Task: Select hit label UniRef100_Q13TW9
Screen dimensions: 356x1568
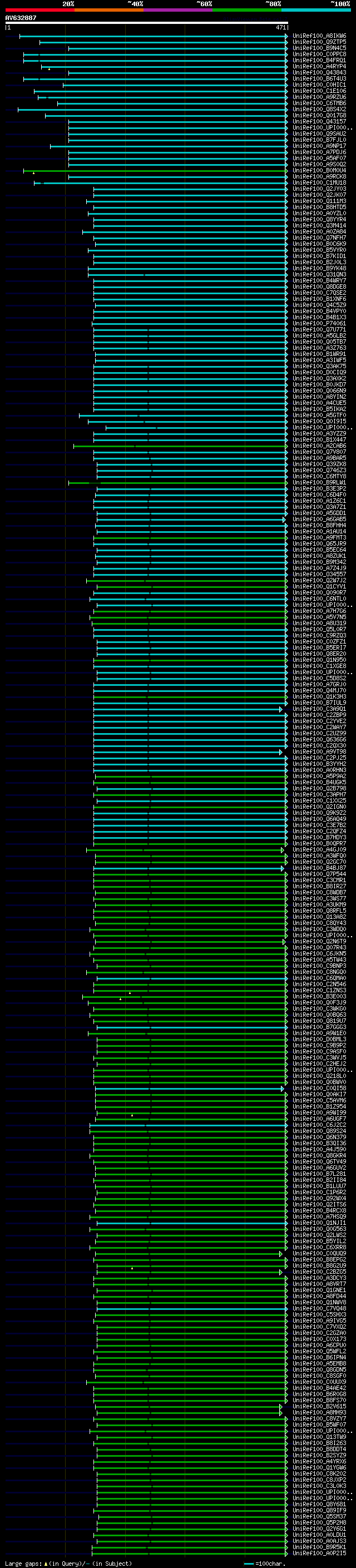Action: click(x=319, y=1437)
